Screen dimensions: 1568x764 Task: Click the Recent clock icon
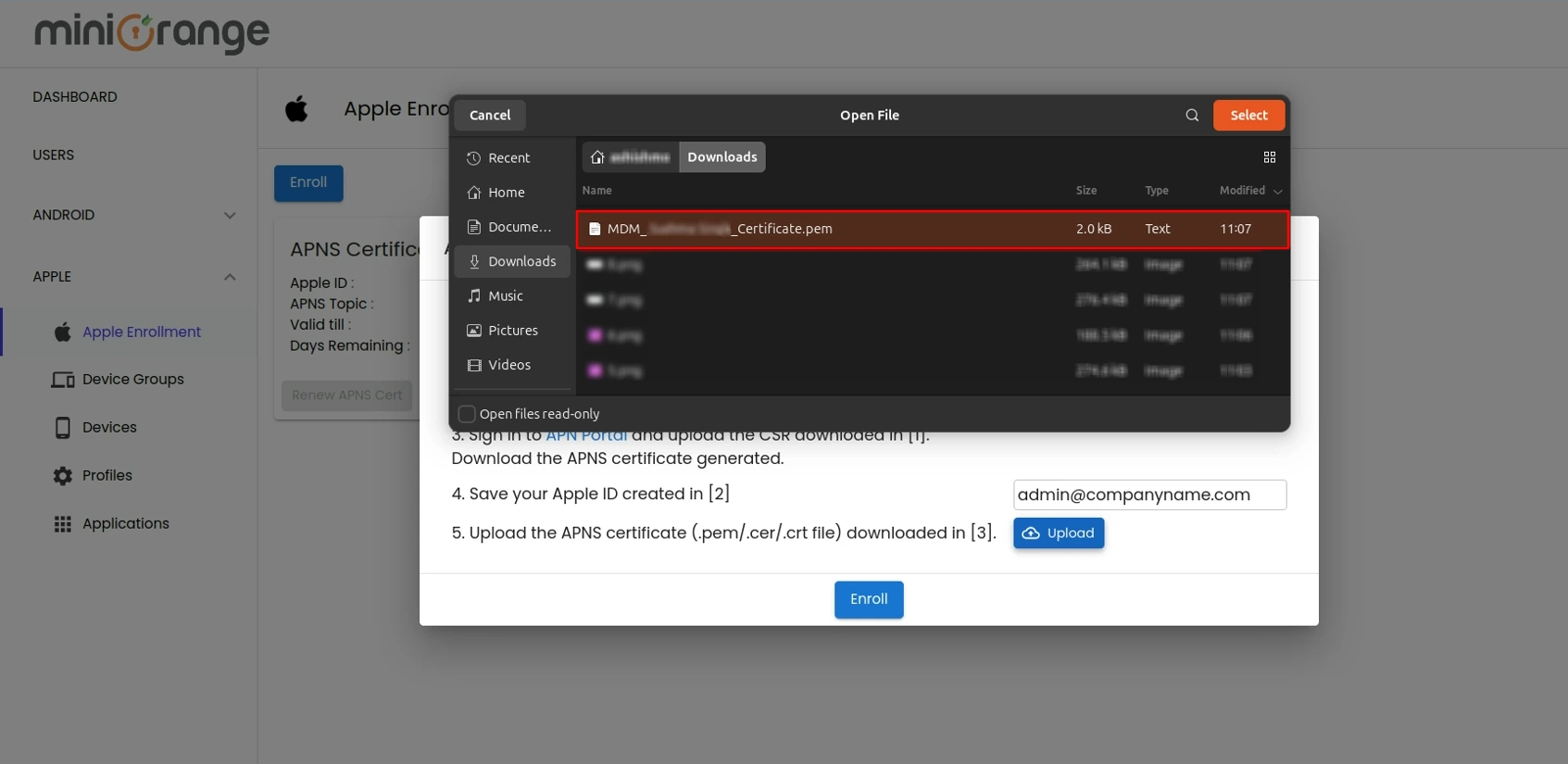pos(474,158)
